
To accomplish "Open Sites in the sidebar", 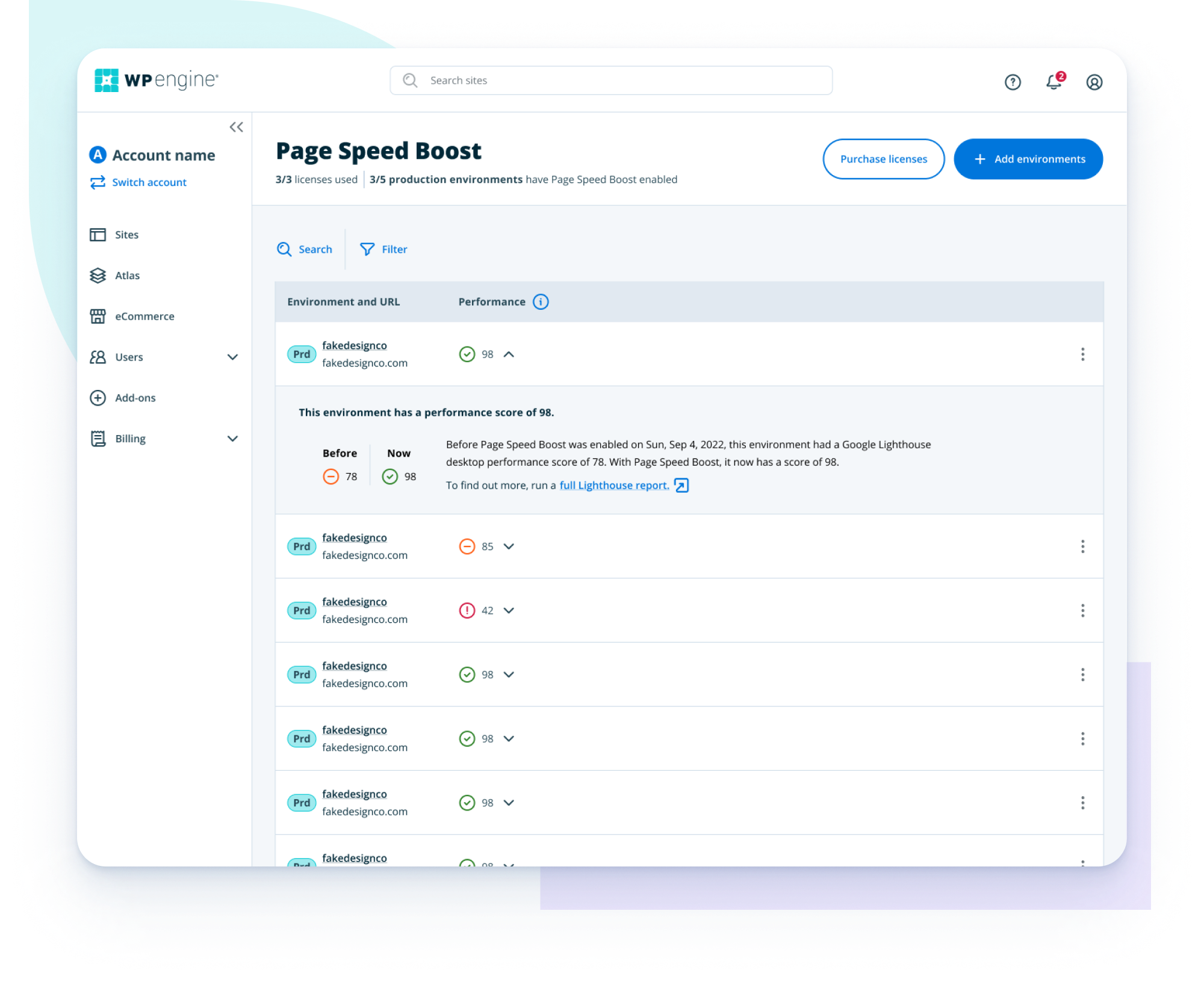I will 126,235.
